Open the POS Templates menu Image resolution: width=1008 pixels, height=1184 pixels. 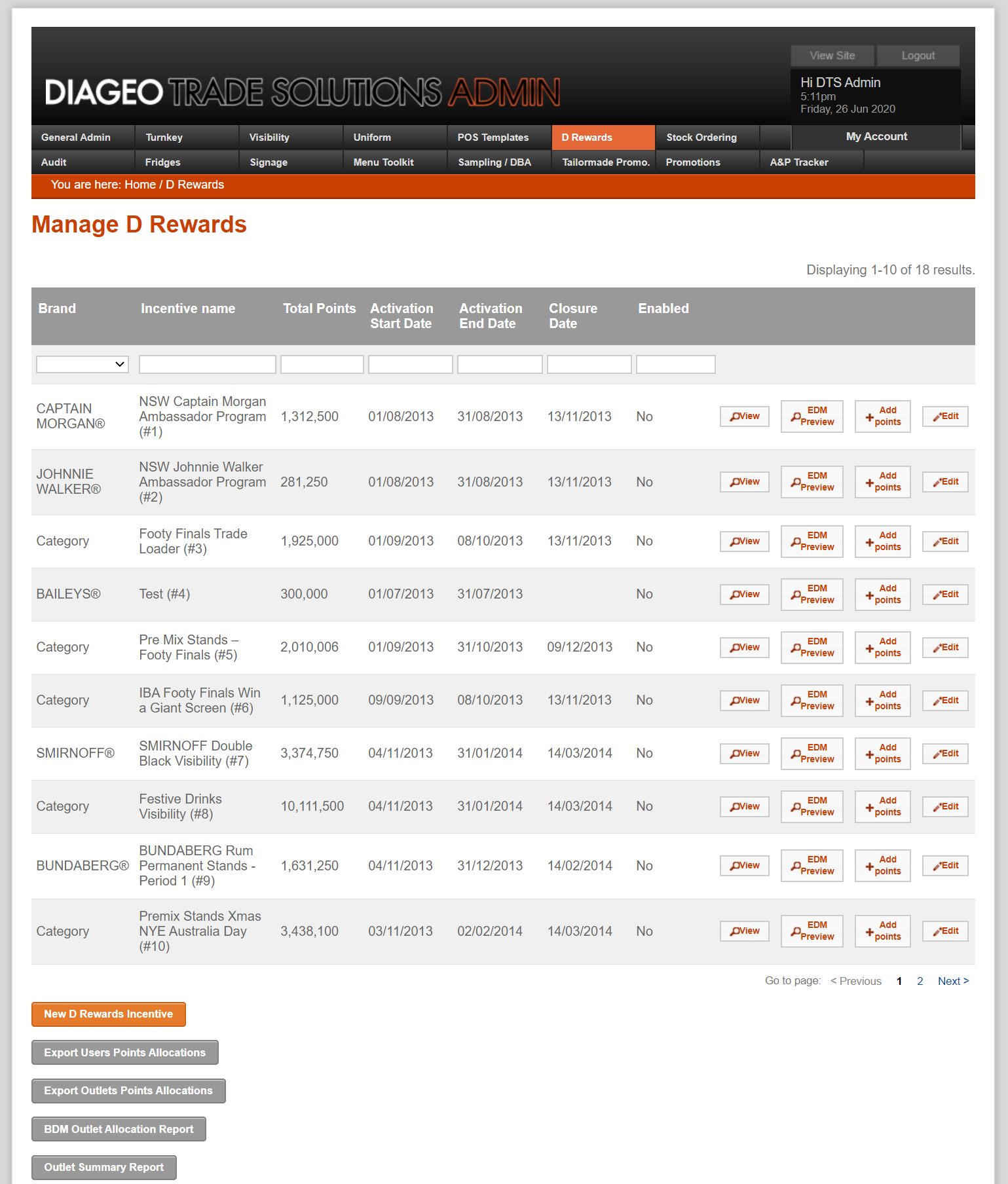coord(499,138)
